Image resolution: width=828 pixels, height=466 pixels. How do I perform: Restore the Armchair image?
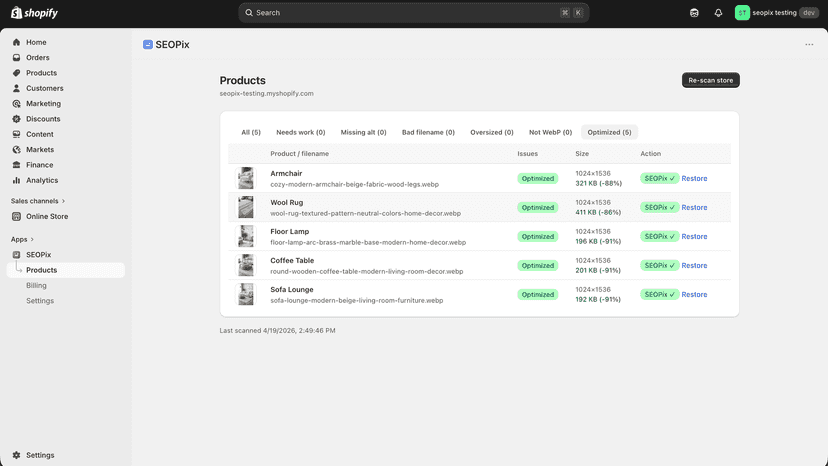(x=694, y=179)
